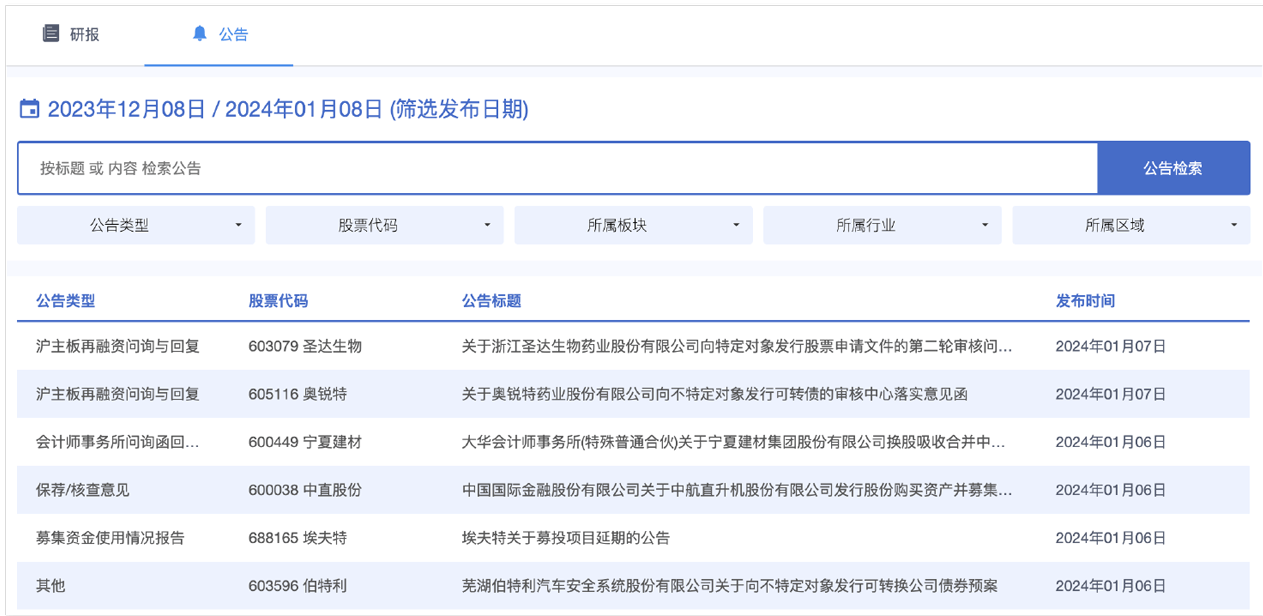Screen dimensions: 1263x616
Task: Click the calendar icon beside date range
Action: [30, 109]
